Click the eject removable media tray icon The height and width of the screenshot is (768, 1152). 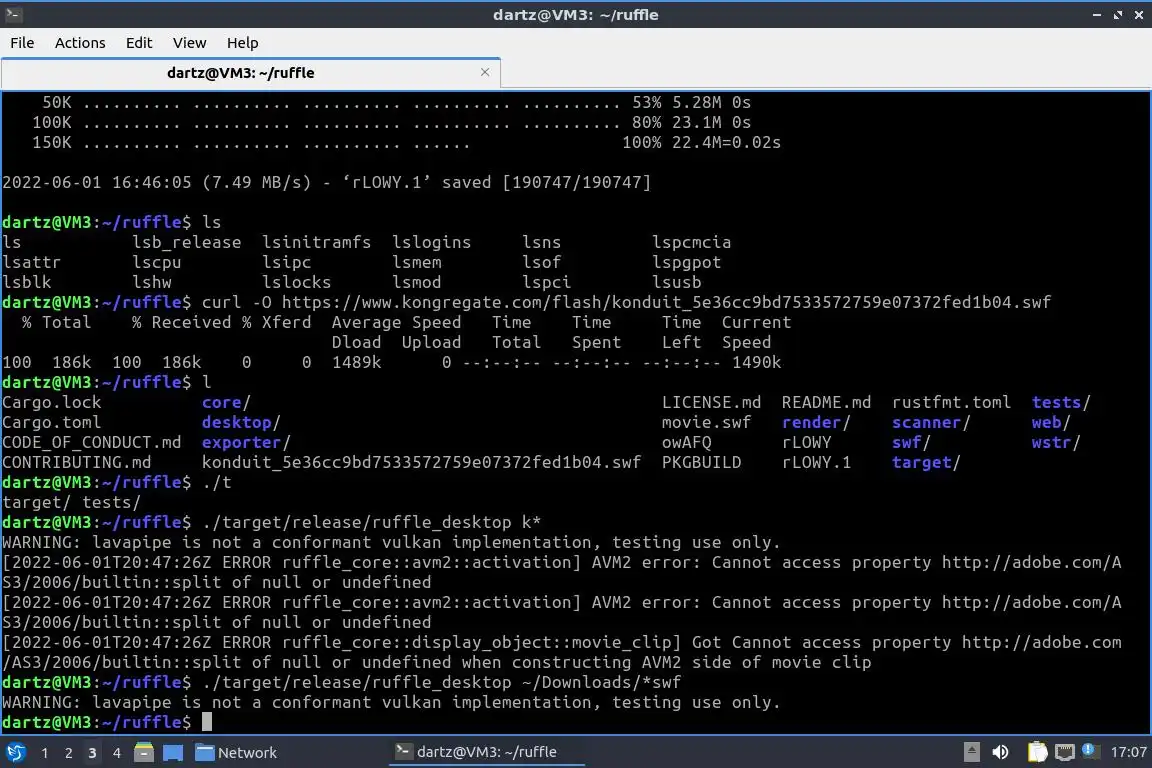(x=971, y=752)
